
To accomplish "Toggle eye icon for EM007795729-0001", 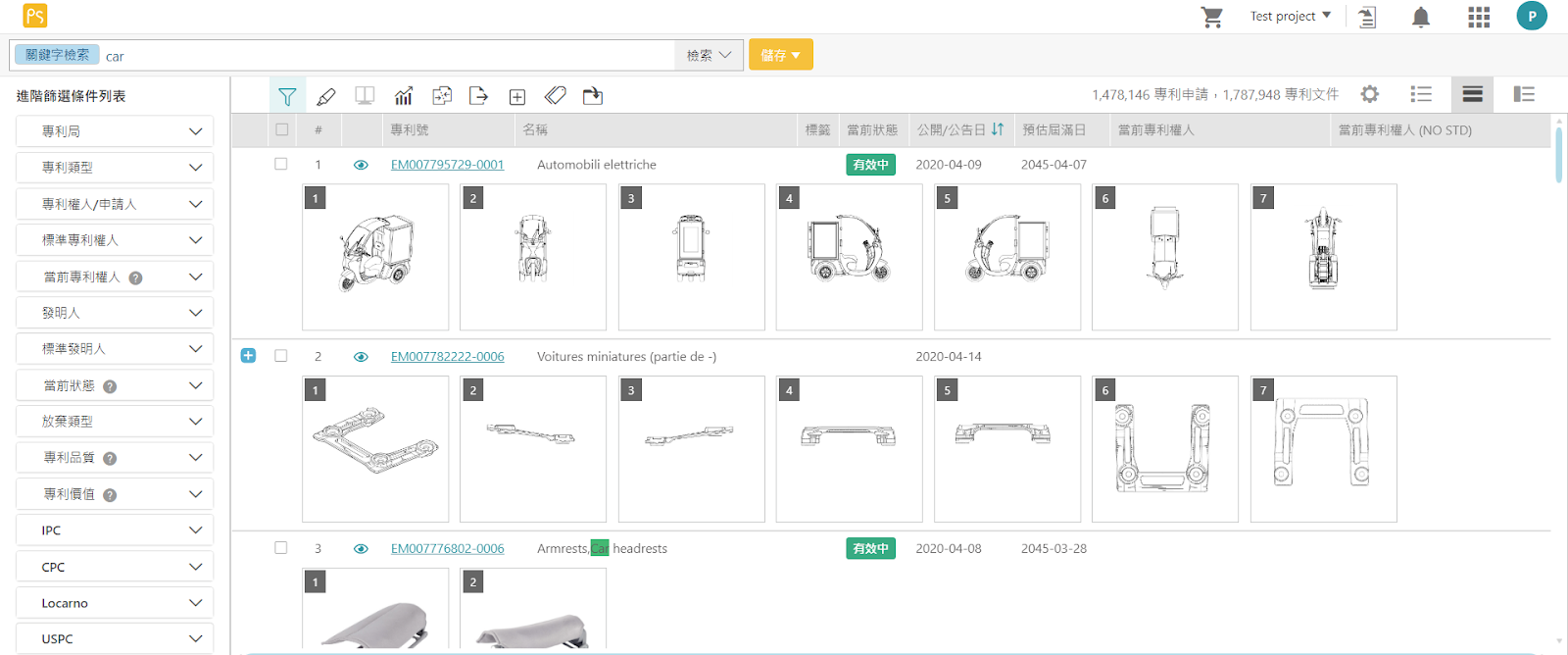I will [361, 165].
